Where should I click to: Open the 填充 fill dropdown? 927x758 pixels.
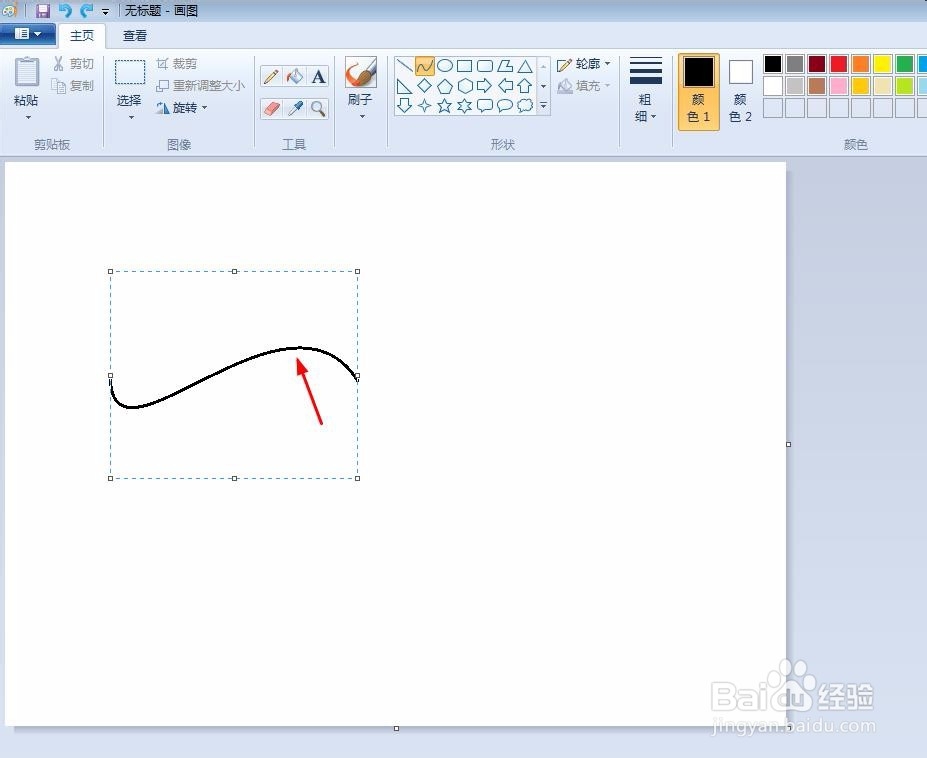click(x=584, y=86)
